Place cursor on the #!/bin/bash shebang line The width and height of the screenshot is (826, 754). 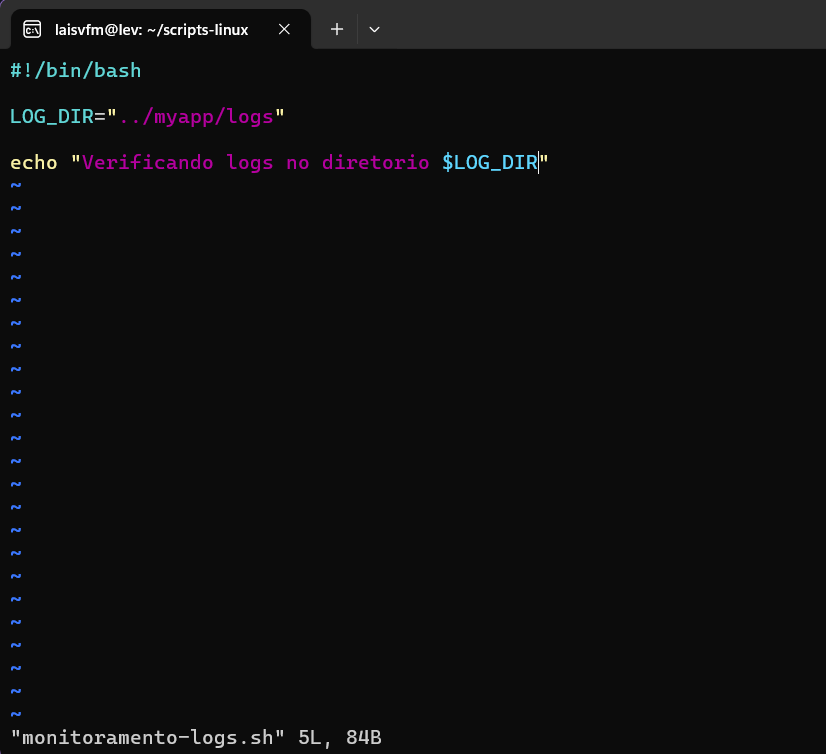click(76, 70)
